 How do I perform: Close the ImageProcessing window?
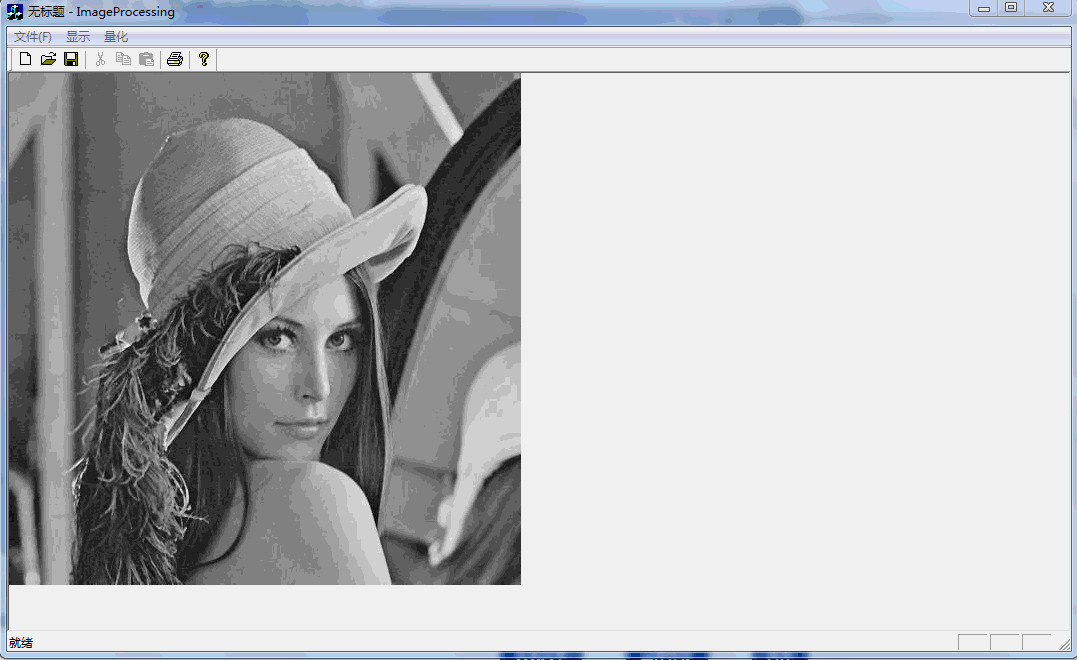tap(1048, 8)
